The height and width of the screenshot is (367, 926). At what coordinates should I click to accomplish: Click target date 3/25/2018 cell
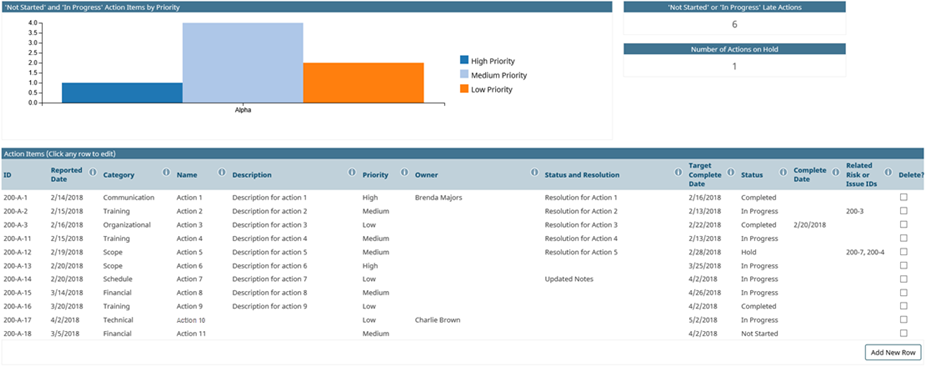(705, 265)
